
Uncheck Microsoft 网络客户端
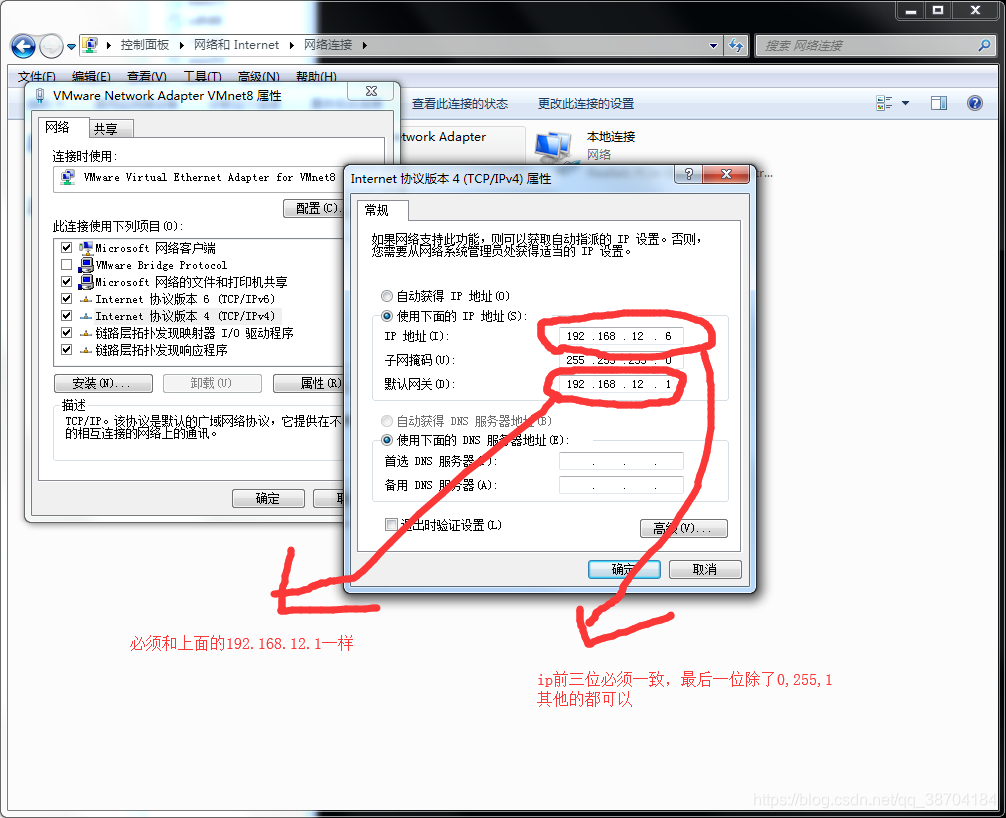pos(66,248)
